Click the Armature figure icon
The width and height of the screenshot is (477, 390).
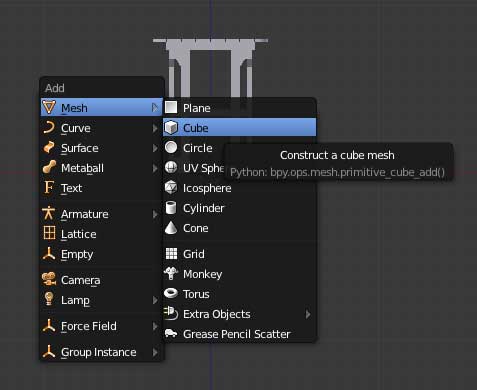49,213
